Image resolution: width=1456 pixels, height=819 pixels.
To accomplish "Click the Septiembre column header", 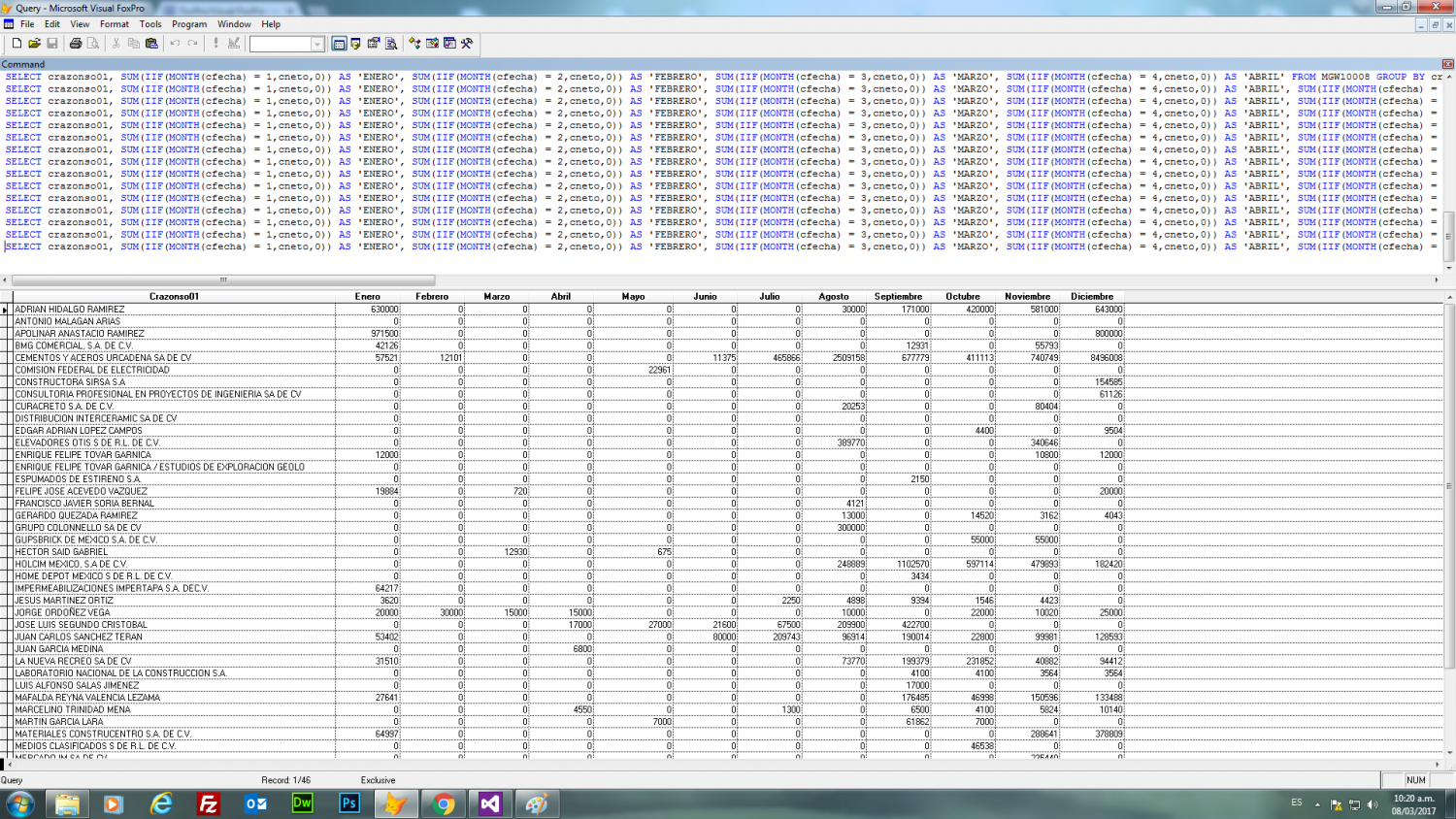I will [898, 297].
